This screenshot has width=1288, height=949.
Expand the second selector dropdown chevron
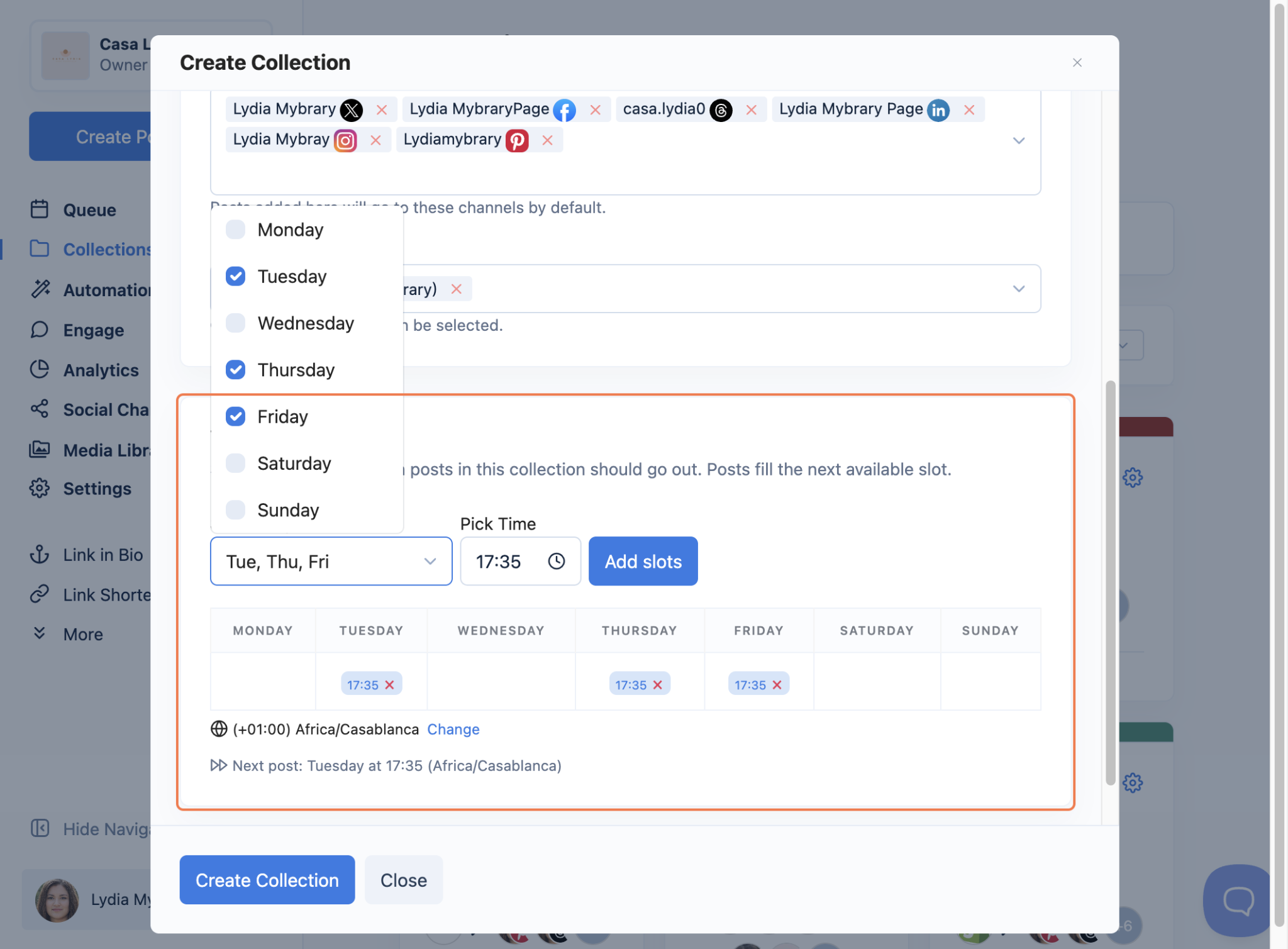1019,289
